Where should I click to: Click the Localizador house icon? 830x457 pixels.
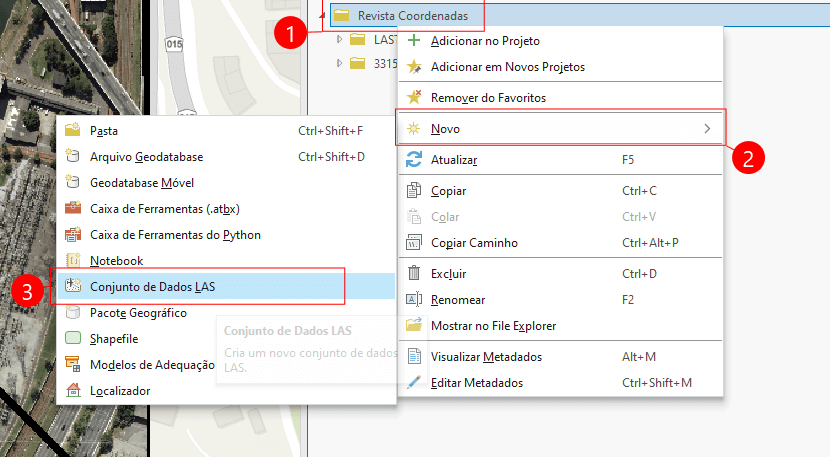click(x=72, y=391)
